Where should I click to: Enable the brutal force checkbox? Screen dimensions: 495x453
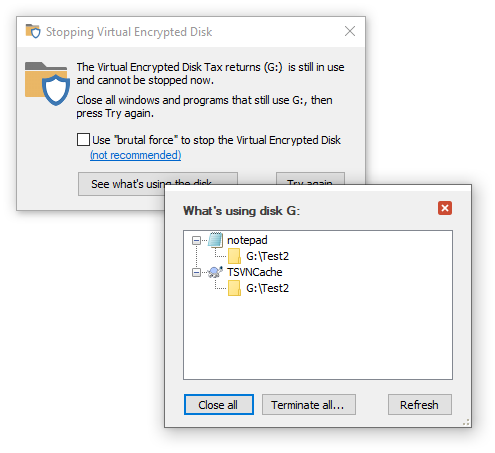coord(83,140)
